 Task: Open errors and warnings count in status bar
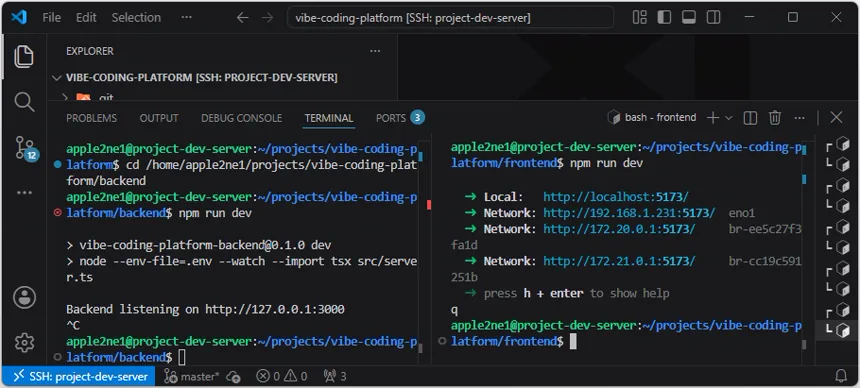[x=282, y=376]
